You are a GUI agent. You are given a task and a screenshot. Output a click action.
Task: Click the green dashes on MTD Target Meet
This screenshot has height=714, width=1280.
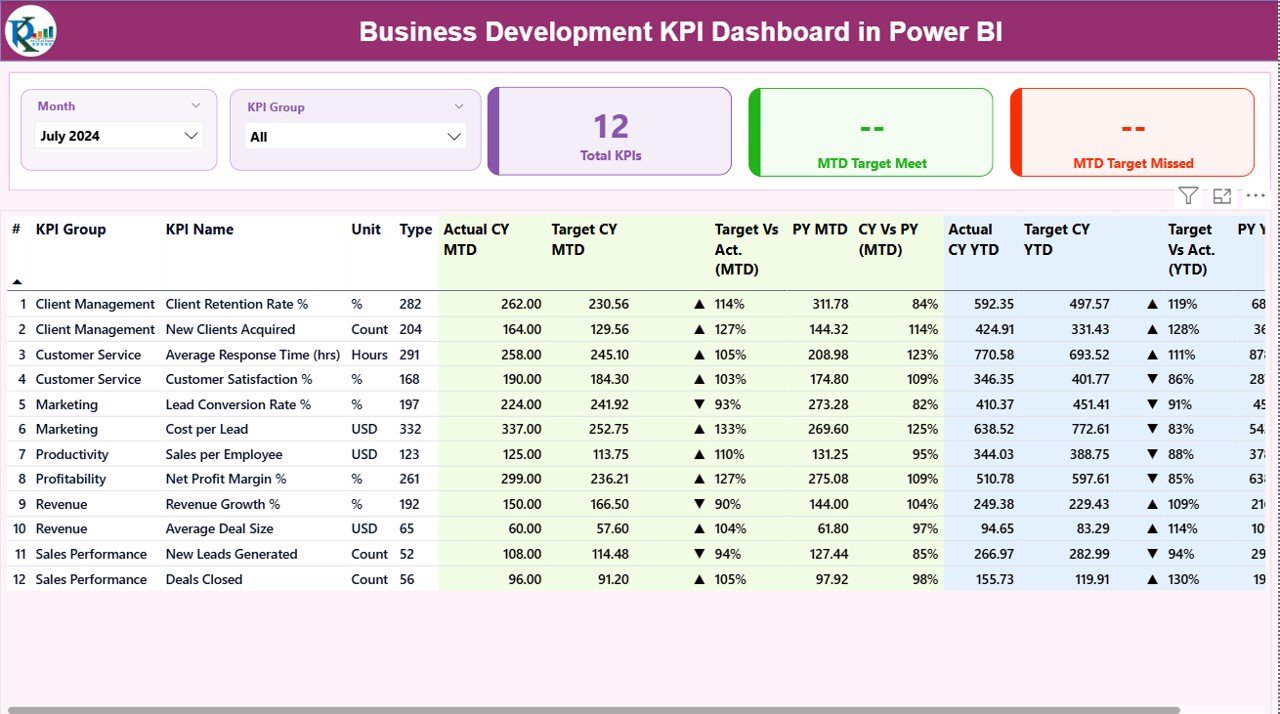click(x=870, y=127)
